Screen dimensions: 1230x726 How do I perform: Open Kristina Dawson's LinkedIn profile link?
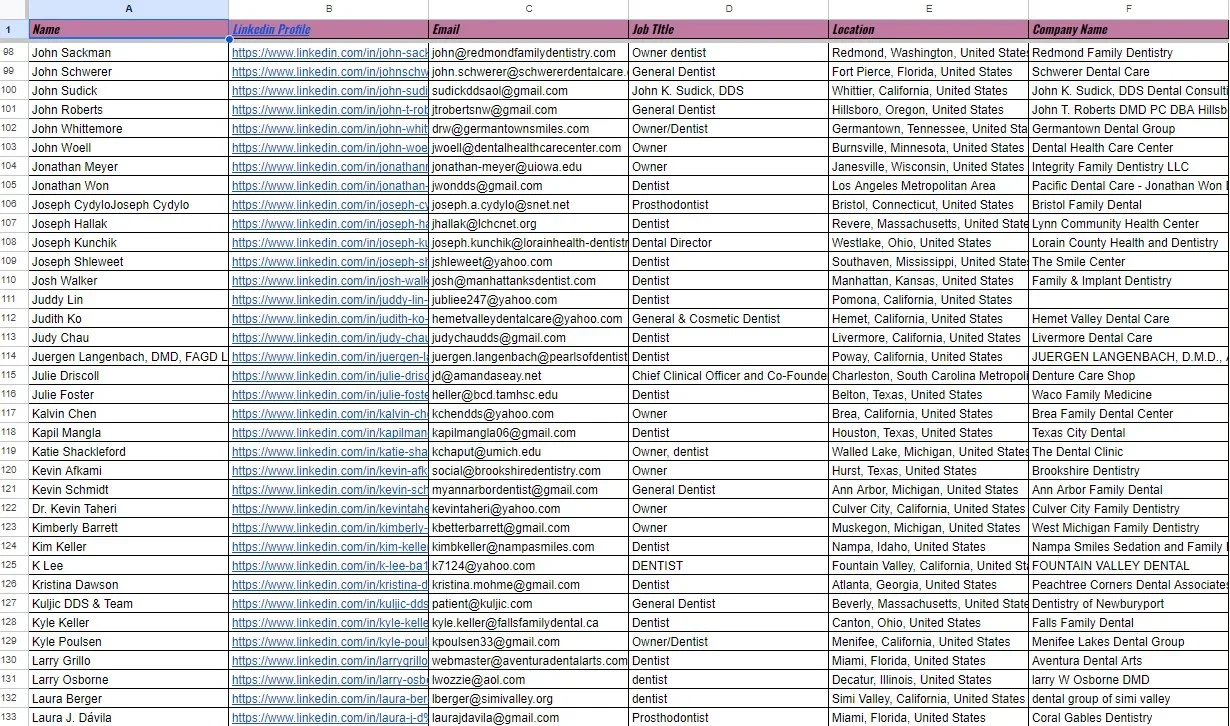coord(328,584)
